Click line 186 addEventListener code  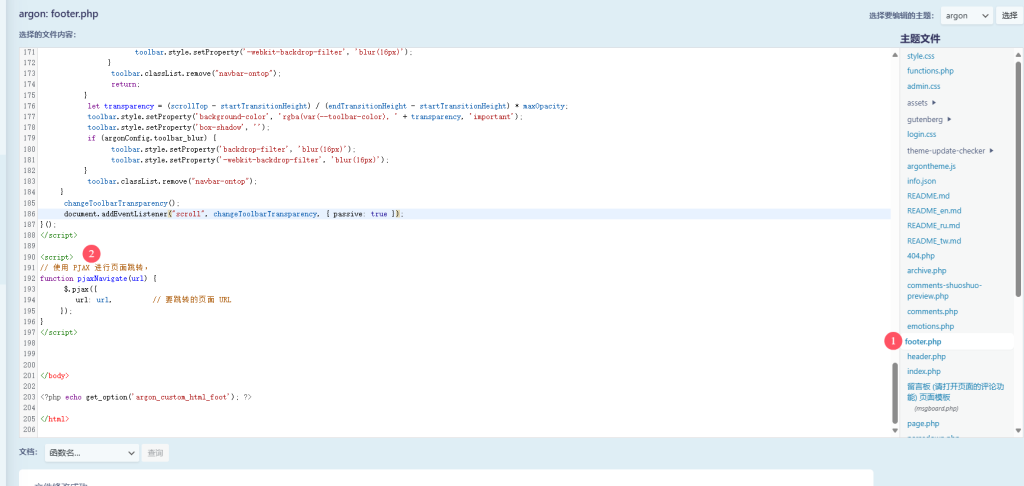(x=234, y=214)
